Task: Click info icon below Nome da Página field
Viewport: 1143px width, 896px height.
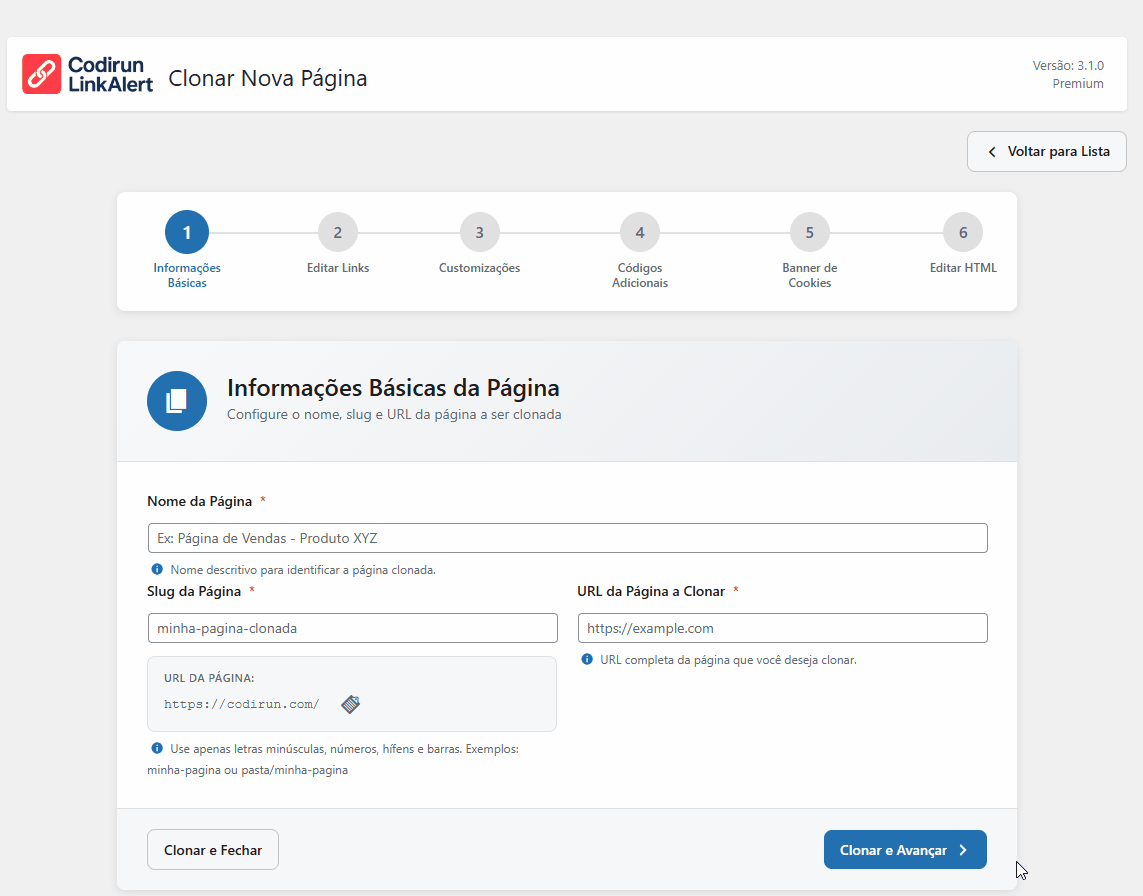Action: pos(157,570)
